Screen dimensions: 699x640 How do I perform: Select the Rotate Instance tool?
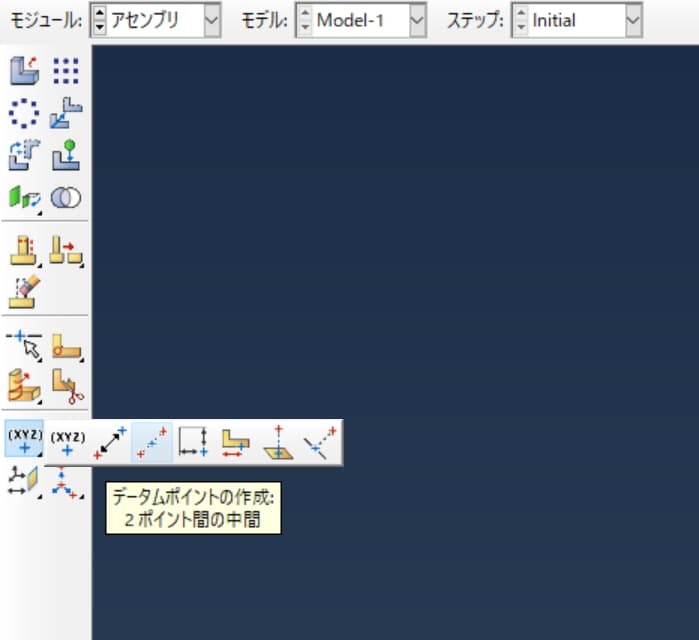[x=25, y=155]
